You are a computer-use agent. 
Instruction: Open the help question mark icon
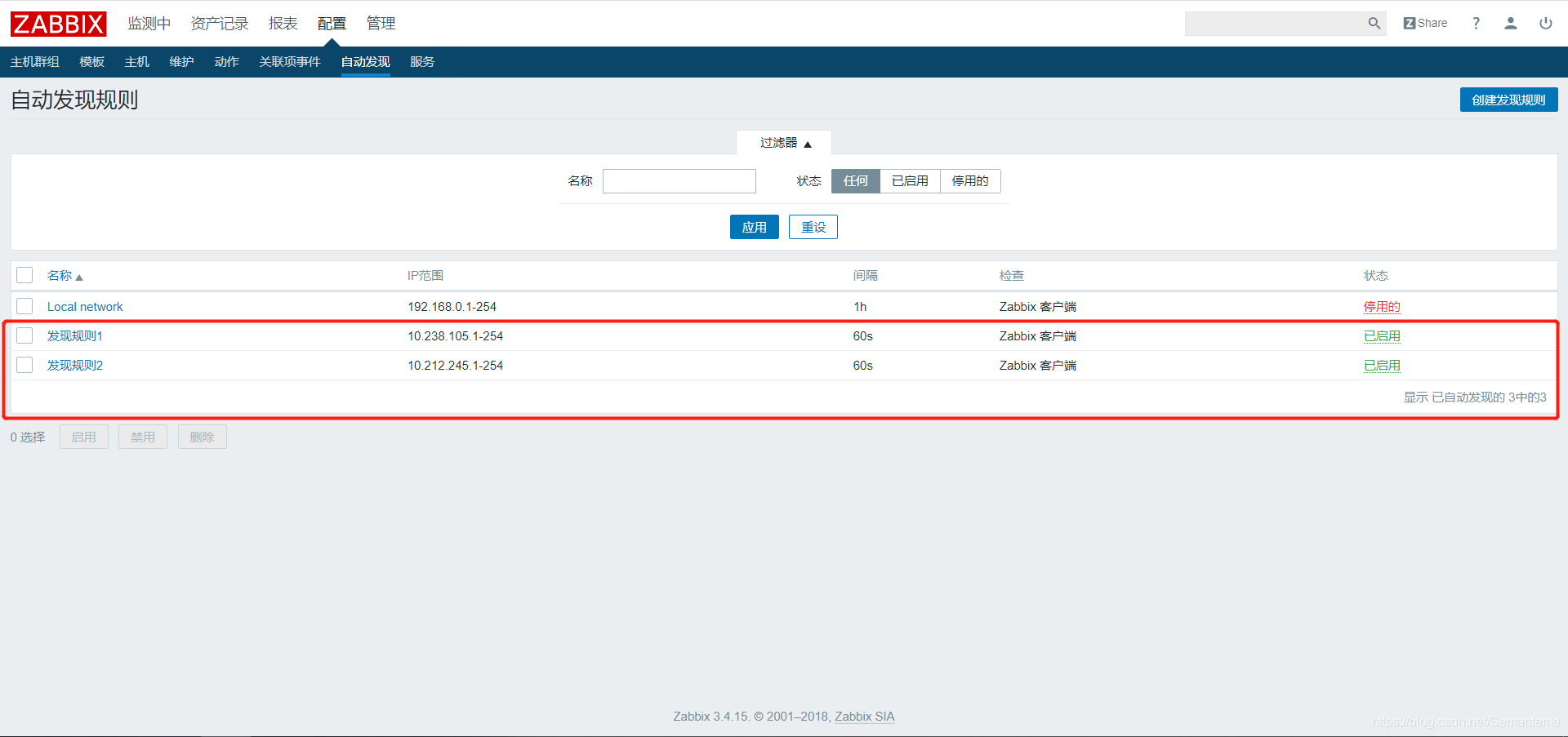click(1476, 24)
